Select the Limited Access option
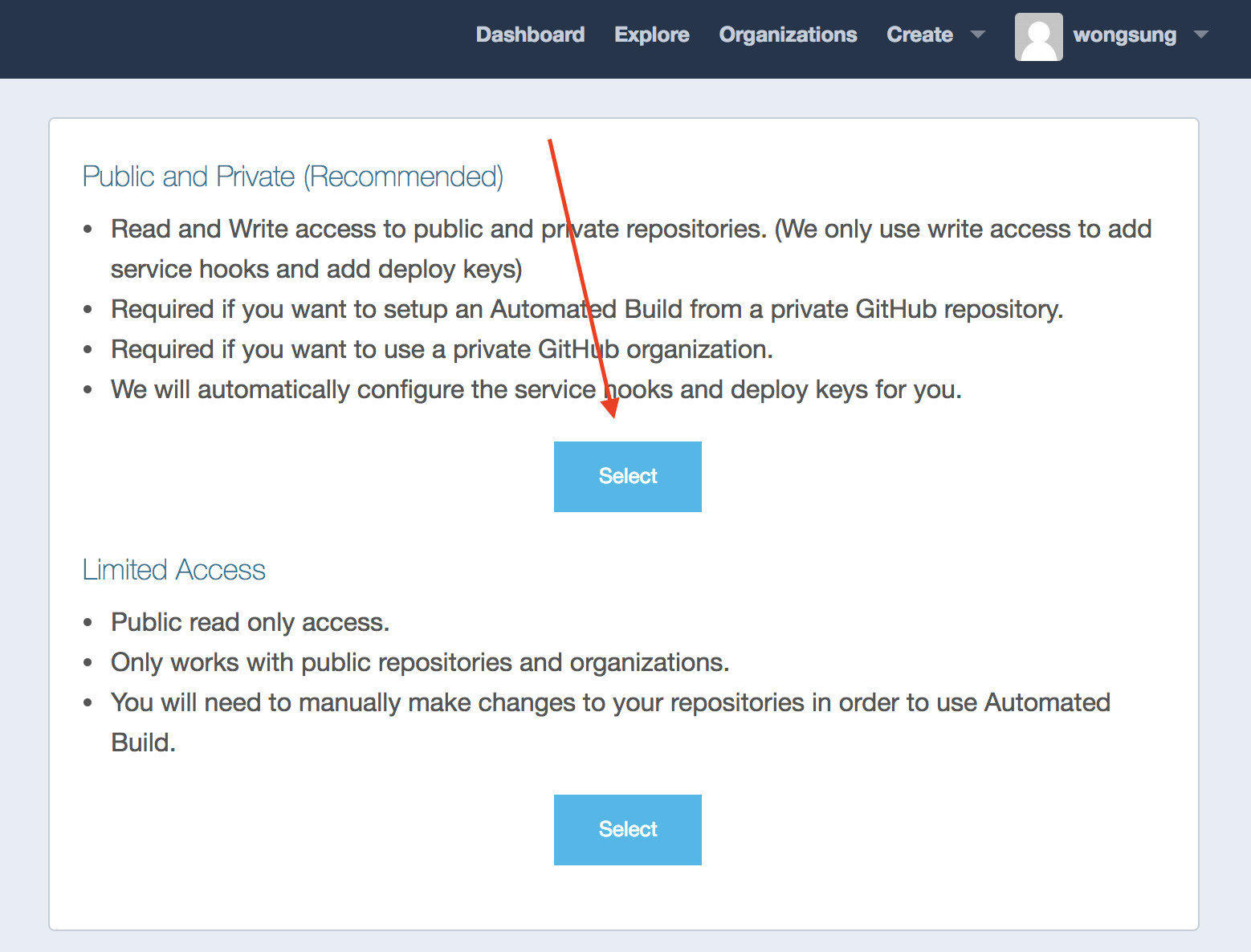The width and height of the screenshot is (1251, 952). point(628,830)
